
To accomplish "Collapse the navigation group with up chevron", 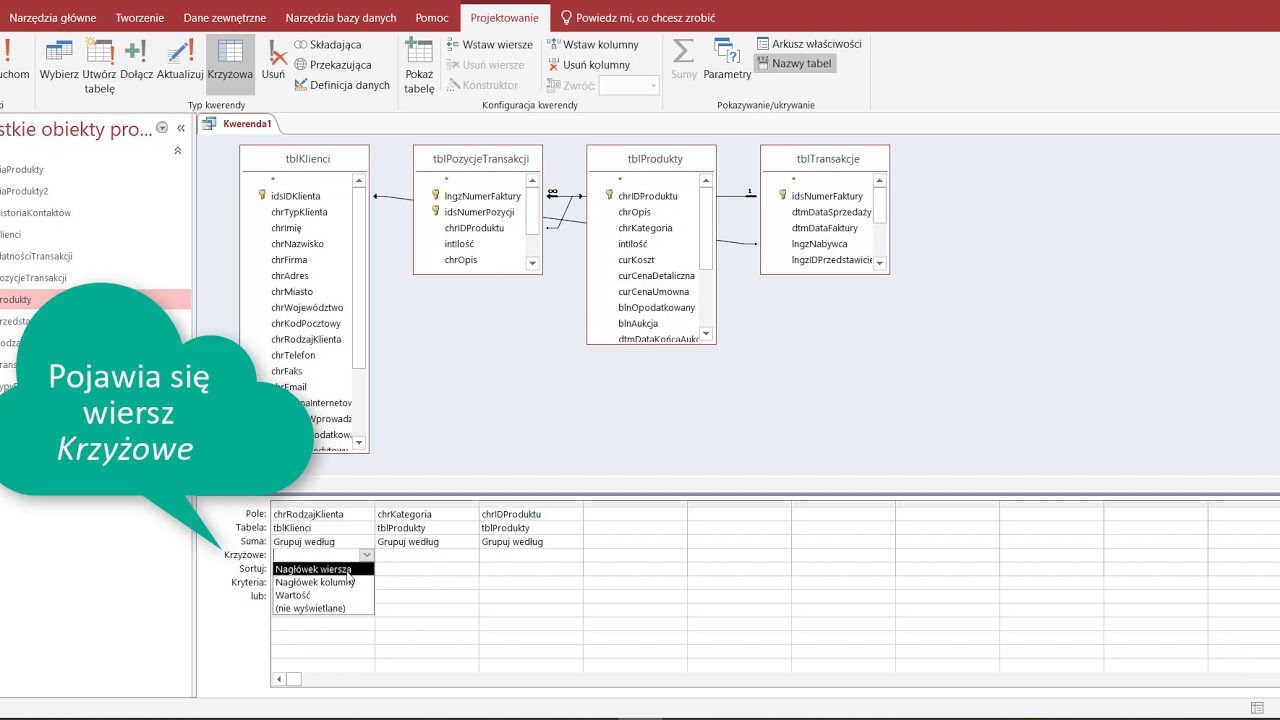I will point(178,151).
